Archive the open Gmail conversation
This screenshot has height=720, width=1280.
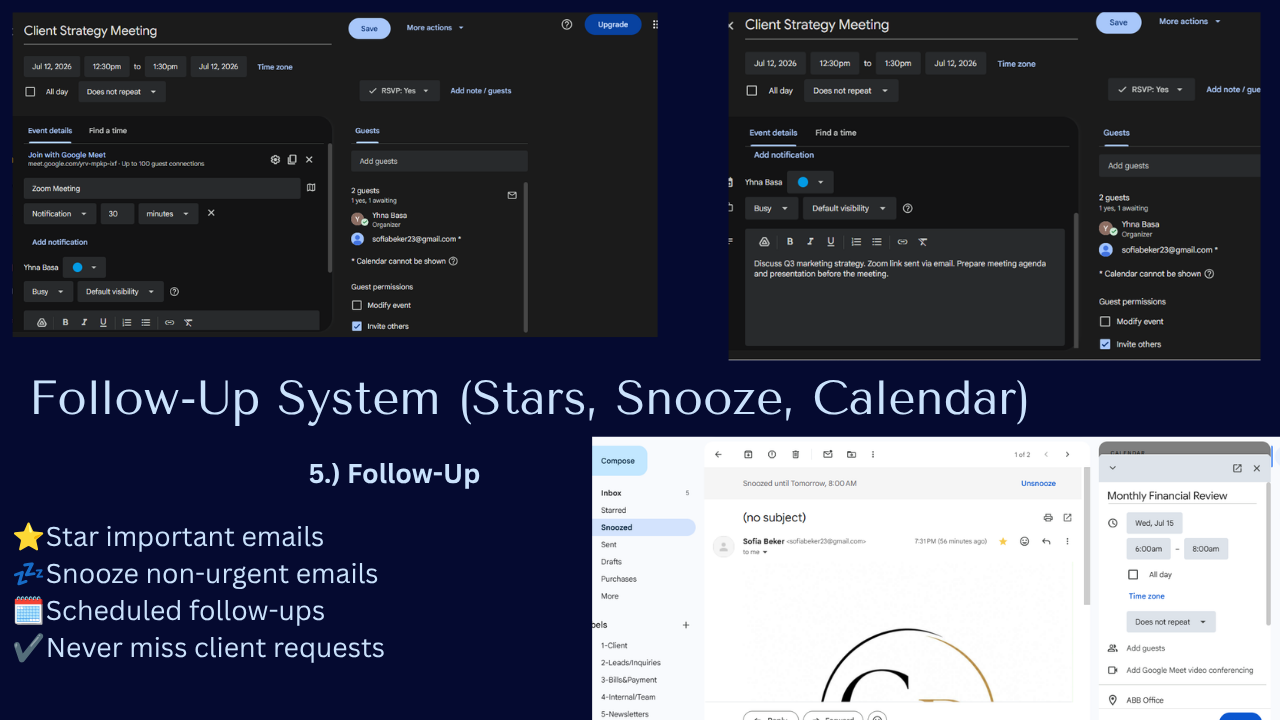748,454
